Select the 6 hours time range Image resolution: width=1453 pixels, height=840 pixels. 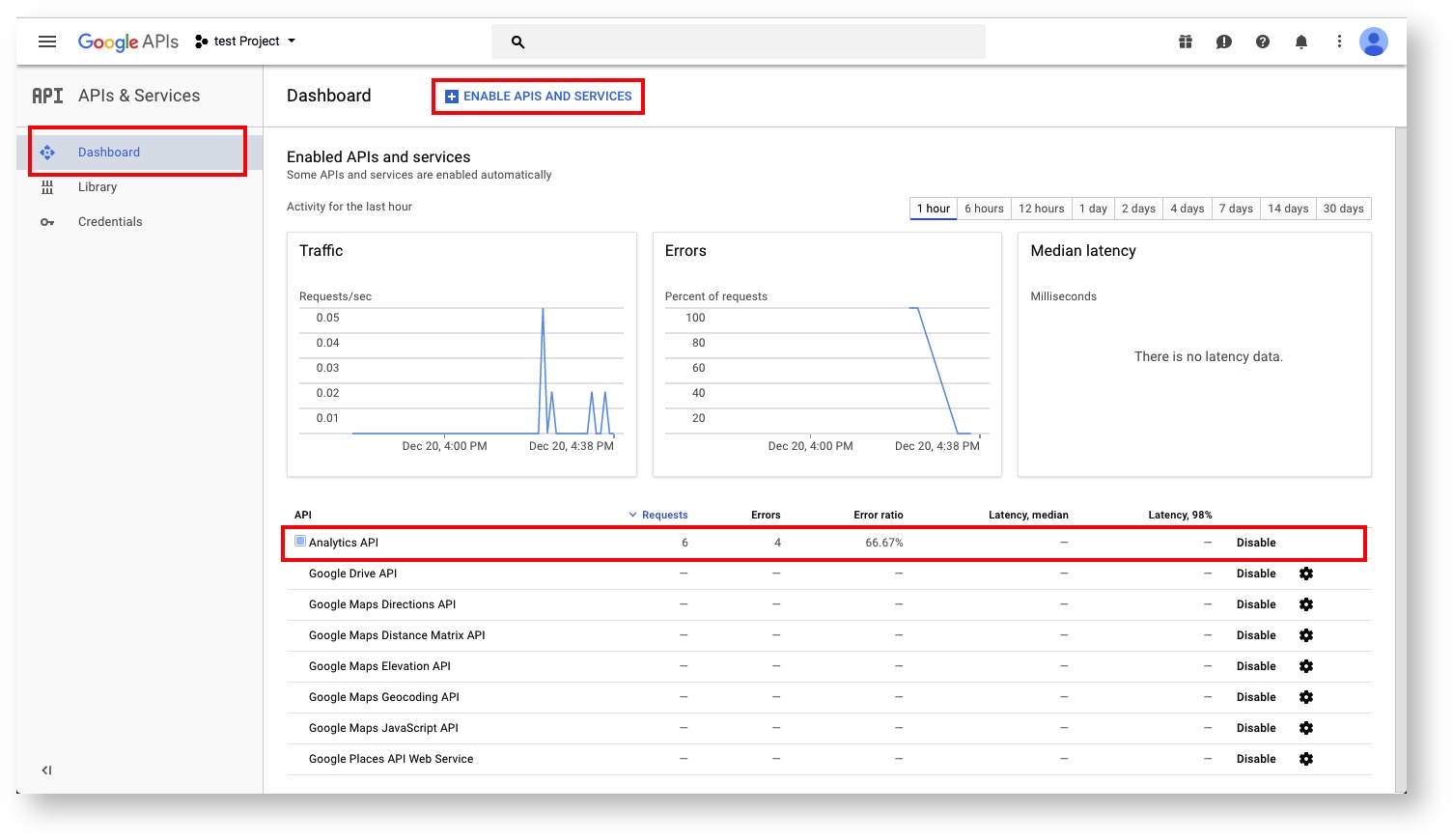tap(984, 209)
